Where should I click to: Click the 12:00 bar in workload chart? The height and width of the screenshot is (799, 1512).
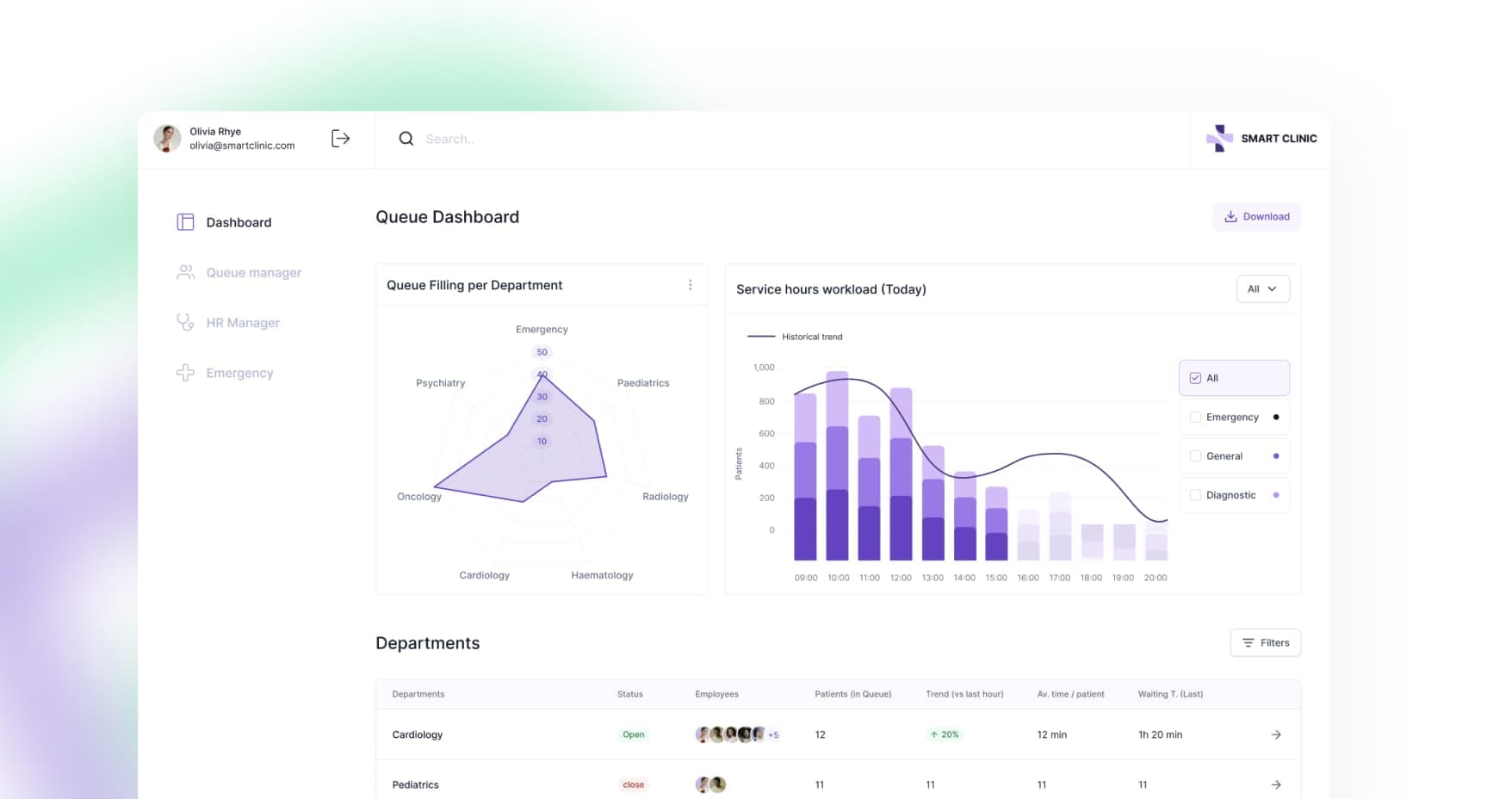[x=901, y=474]
